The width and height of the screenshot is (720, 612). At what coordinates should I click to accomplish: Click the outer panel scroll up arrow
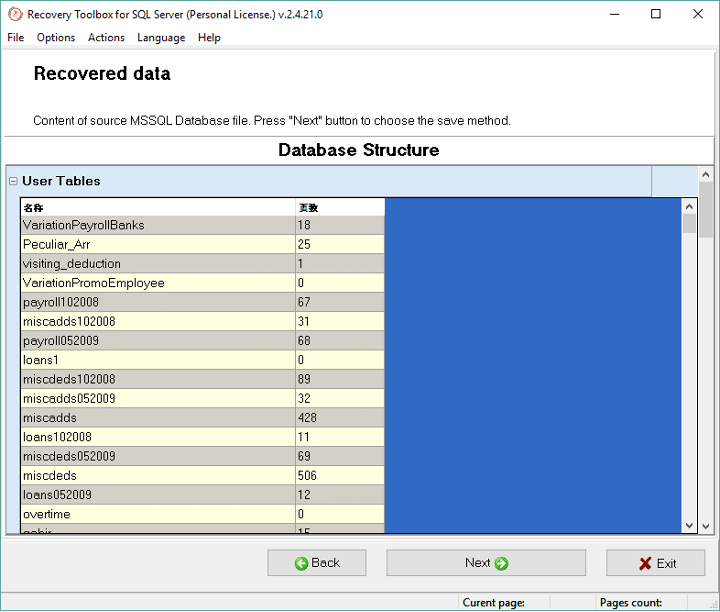706,174
